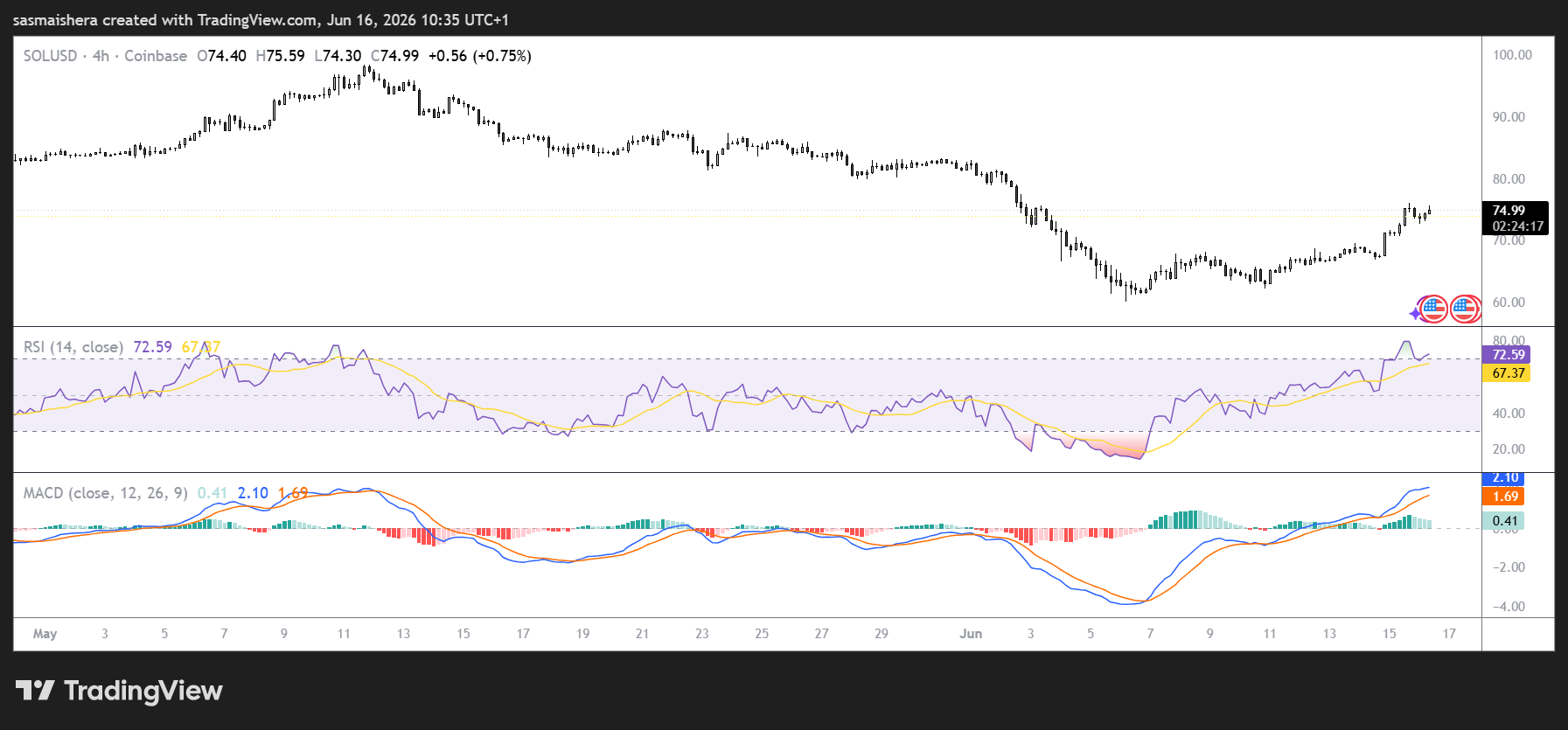Click the Jun label on the time axis

click(x=971, y=634)
